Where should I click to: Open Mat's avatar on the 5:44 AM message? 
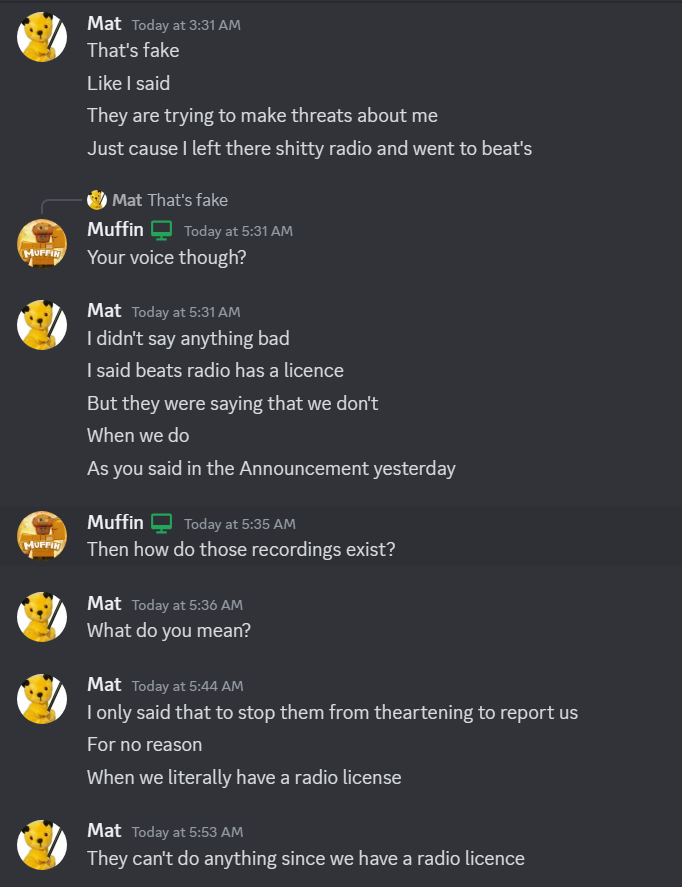pyautogui.click(x=42, y=699)
